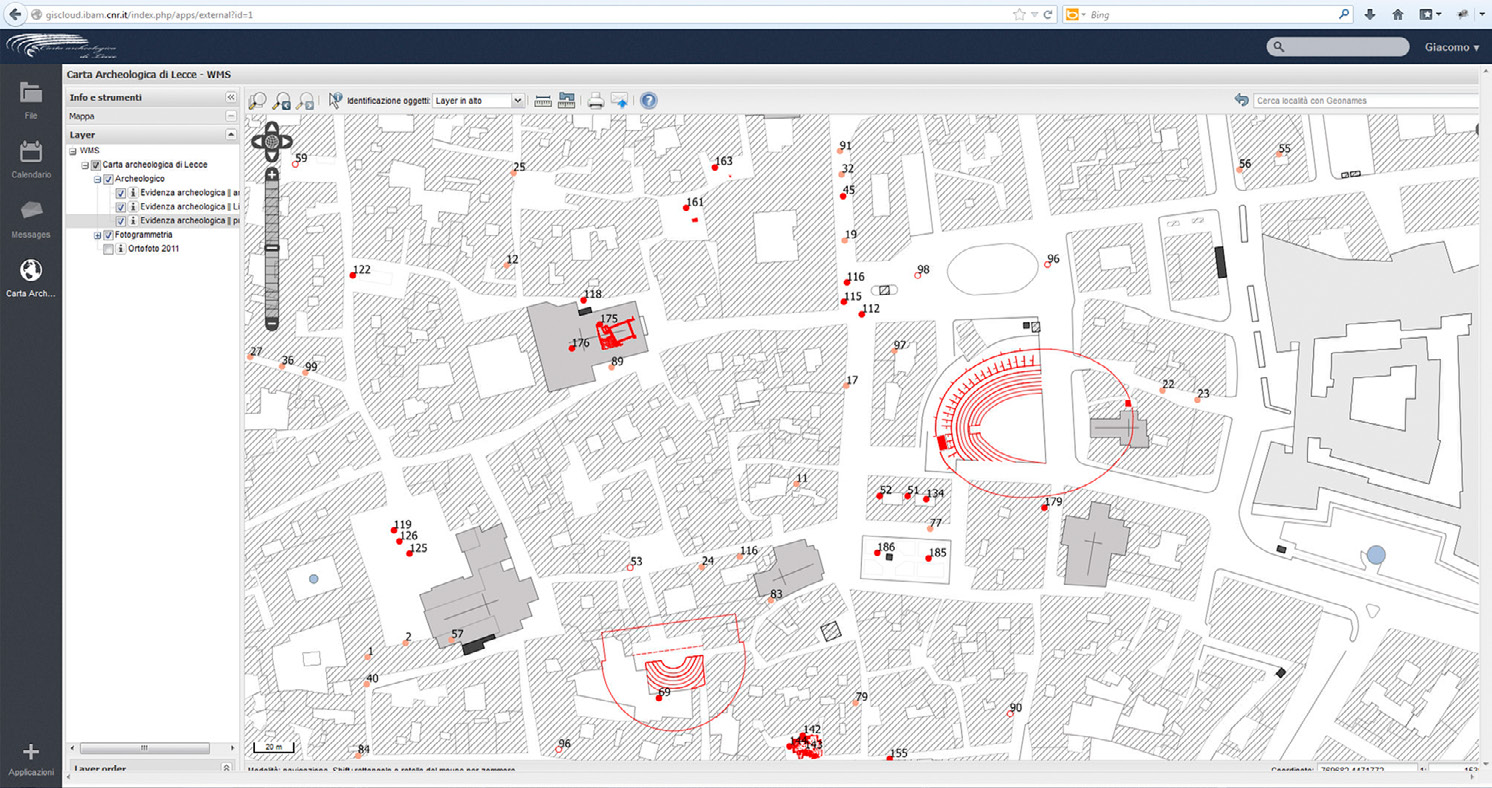Show info for highlighted Evidenza archeologica layer

tap(133, 221)
